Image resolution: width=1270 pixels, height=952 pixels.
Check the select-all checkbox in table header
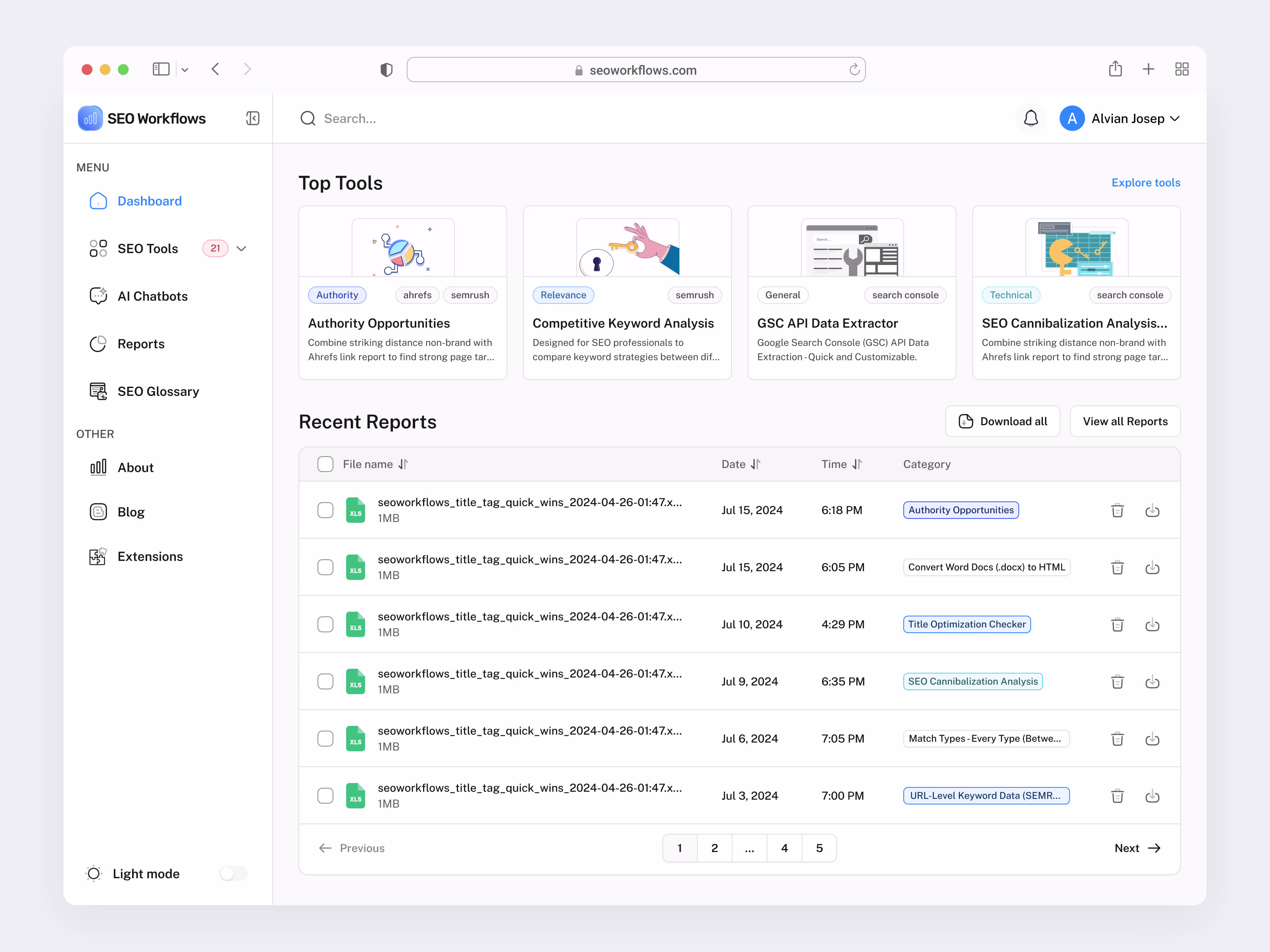click(x=325, y=464)
